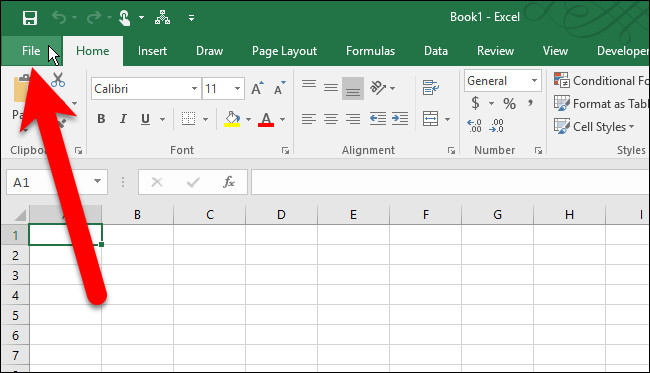650x373 pixels.
Task: Click the Insert Function fx icon
Action: point(229,182)
